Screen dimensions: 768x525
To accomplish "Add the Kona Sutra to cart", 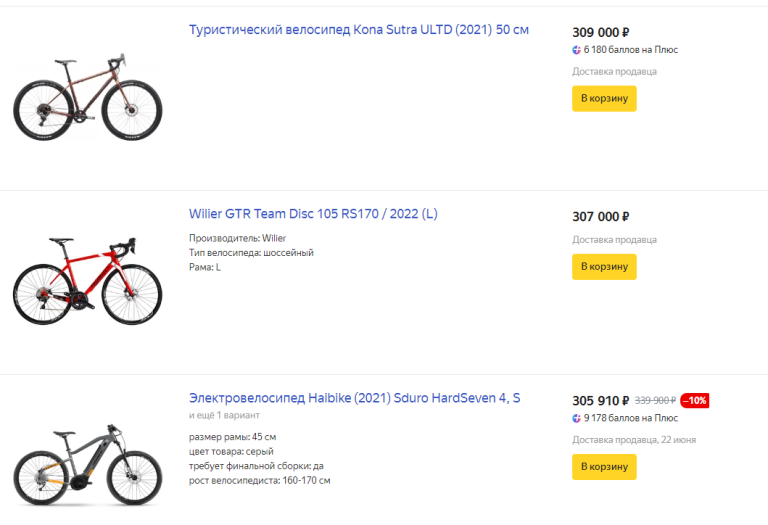I will click(604, 98).
